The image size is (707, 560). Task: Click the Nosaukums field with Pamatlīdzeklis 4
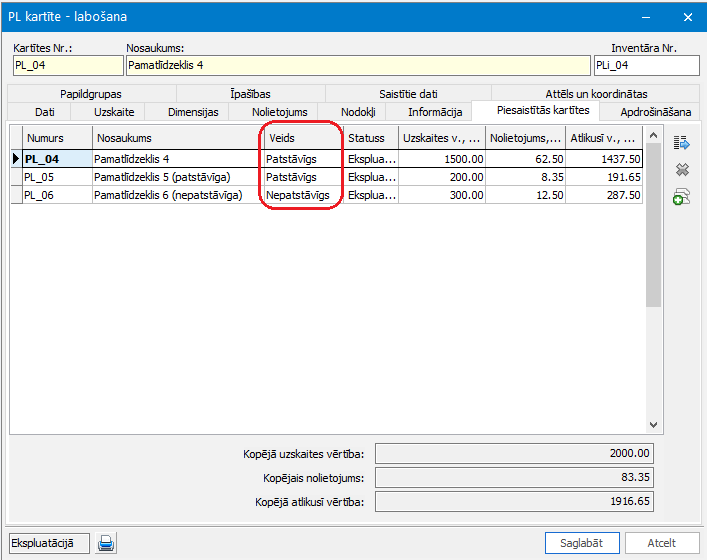[x=357, y=66]
